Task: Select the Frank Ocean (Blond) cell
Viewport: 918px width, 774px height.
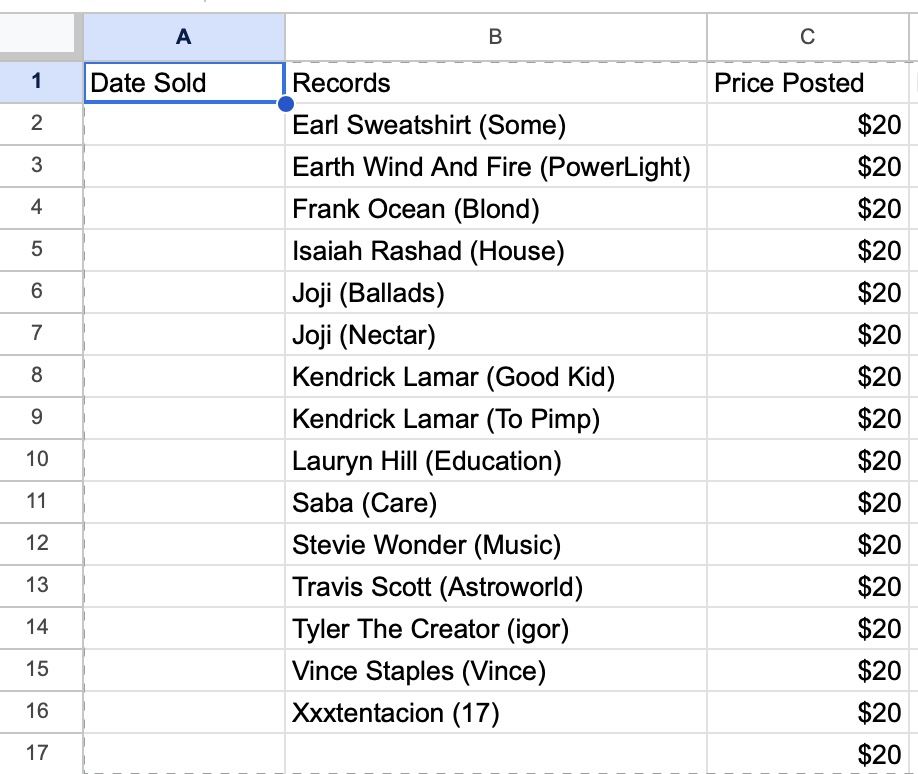Action: (495, 209)
